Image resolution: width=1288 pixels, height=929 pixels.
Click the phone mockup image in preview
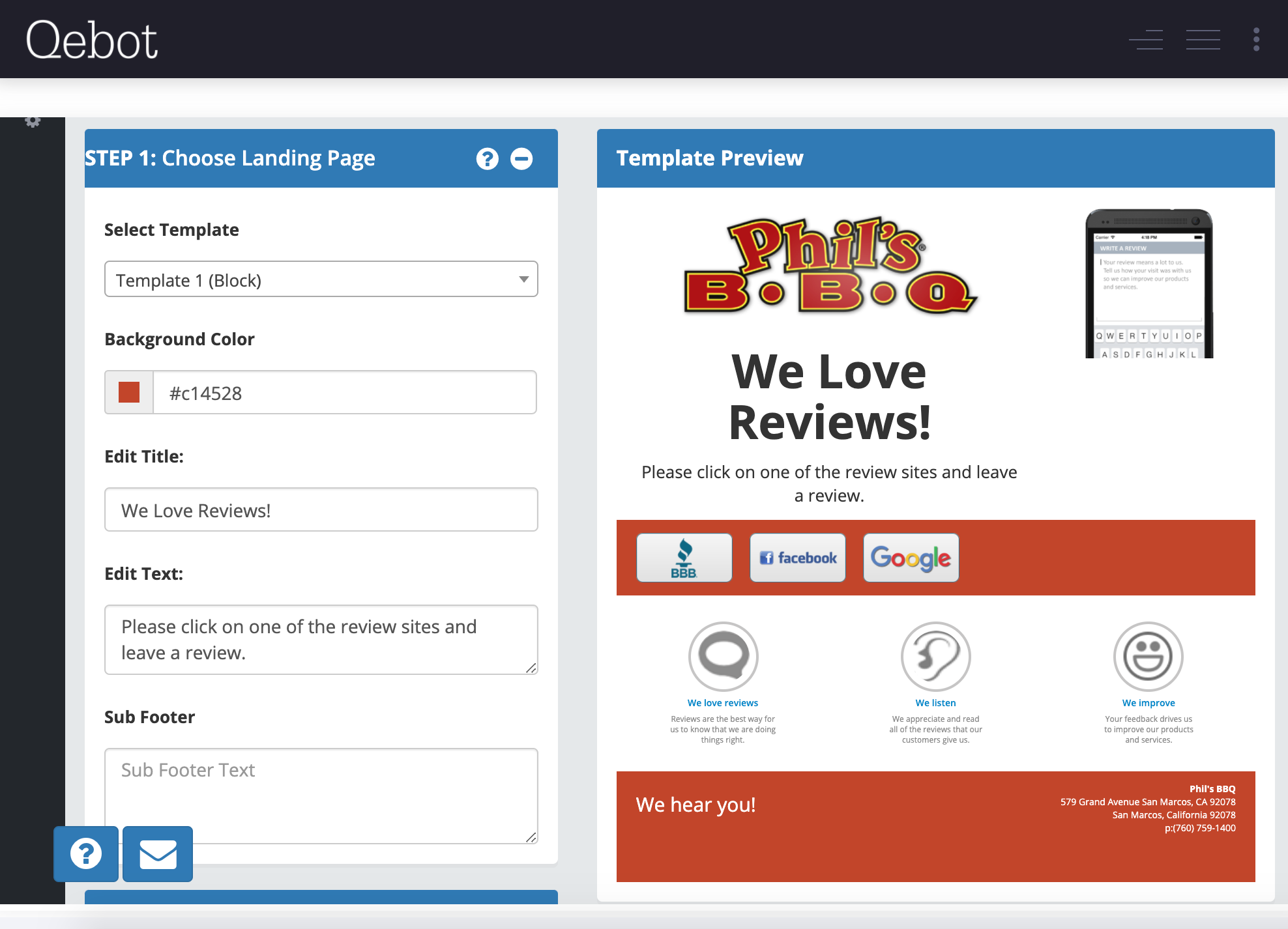click(x=1149, y=283)
